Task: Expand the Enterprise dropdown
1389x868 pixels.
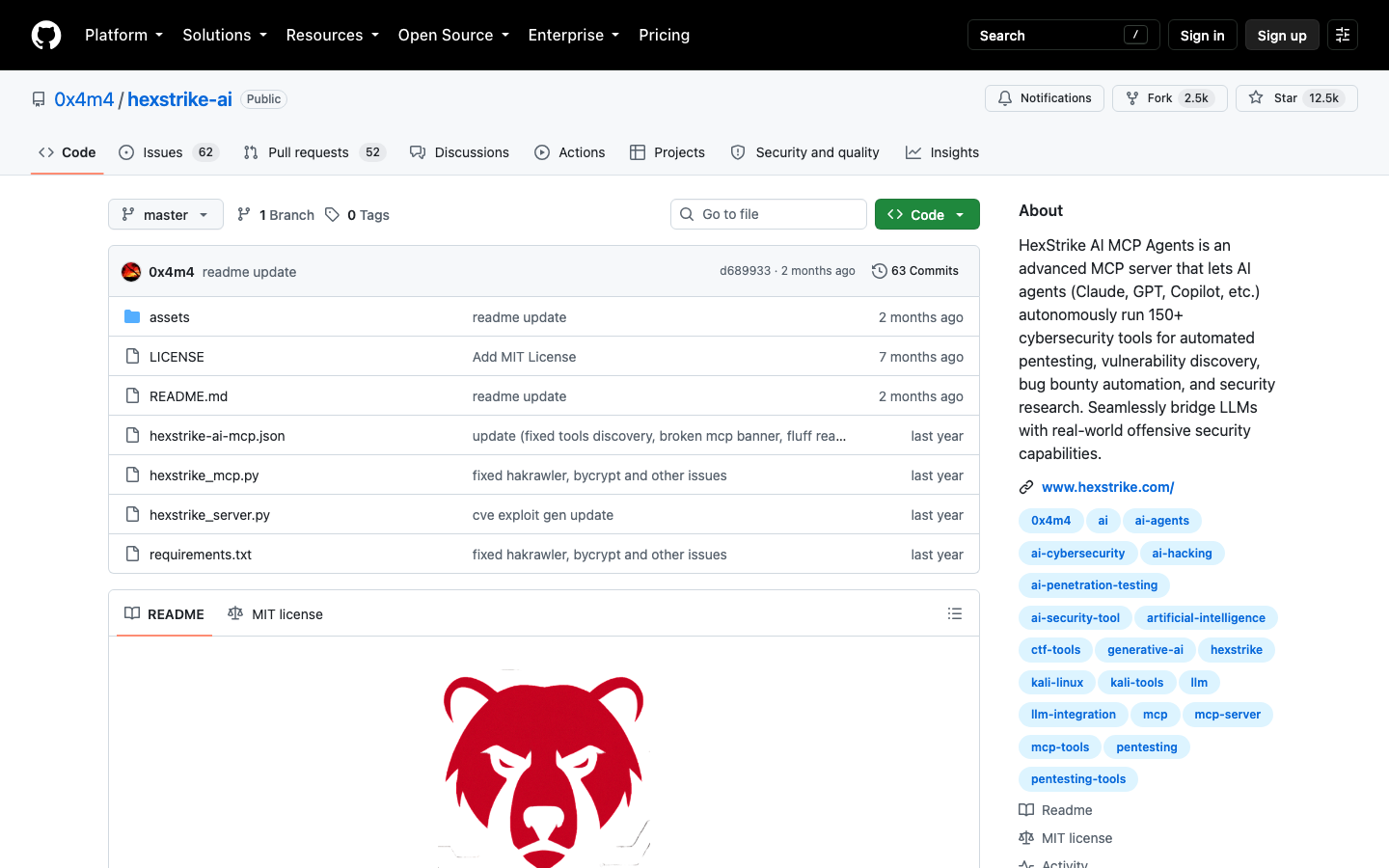Action: coord(574,35)
